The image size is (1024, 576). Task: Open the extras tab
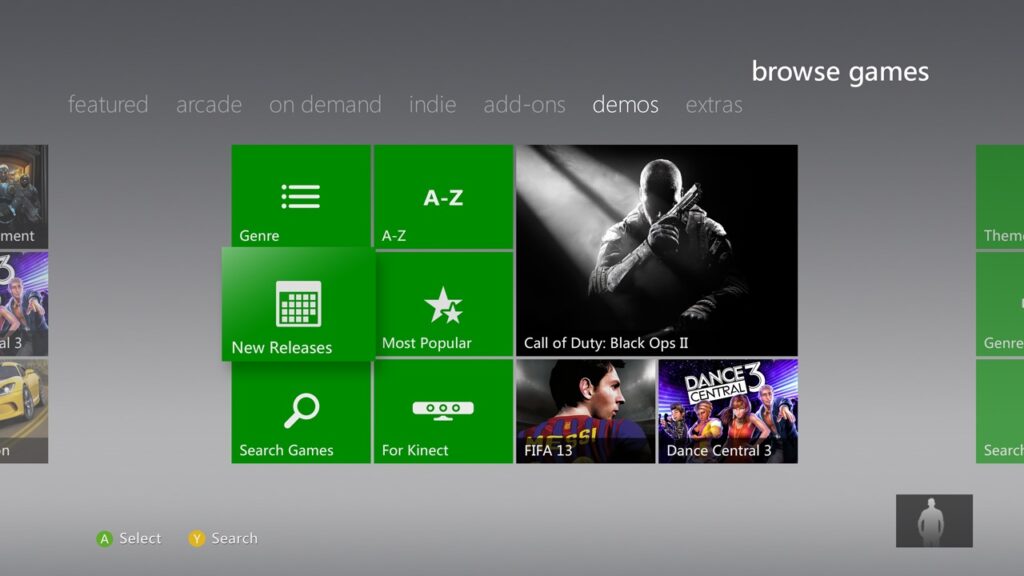[x=715, y=104]
